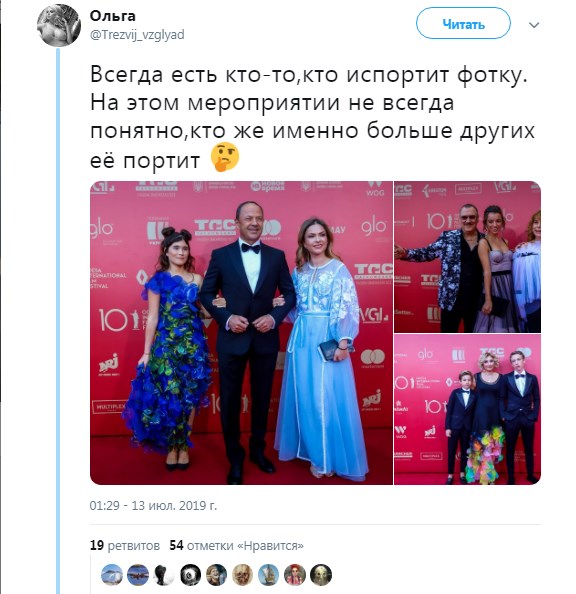This screenshot has height=594, width=576.
Task: View the 54 отметки «Нравится» list
Action: click(236, 545)
